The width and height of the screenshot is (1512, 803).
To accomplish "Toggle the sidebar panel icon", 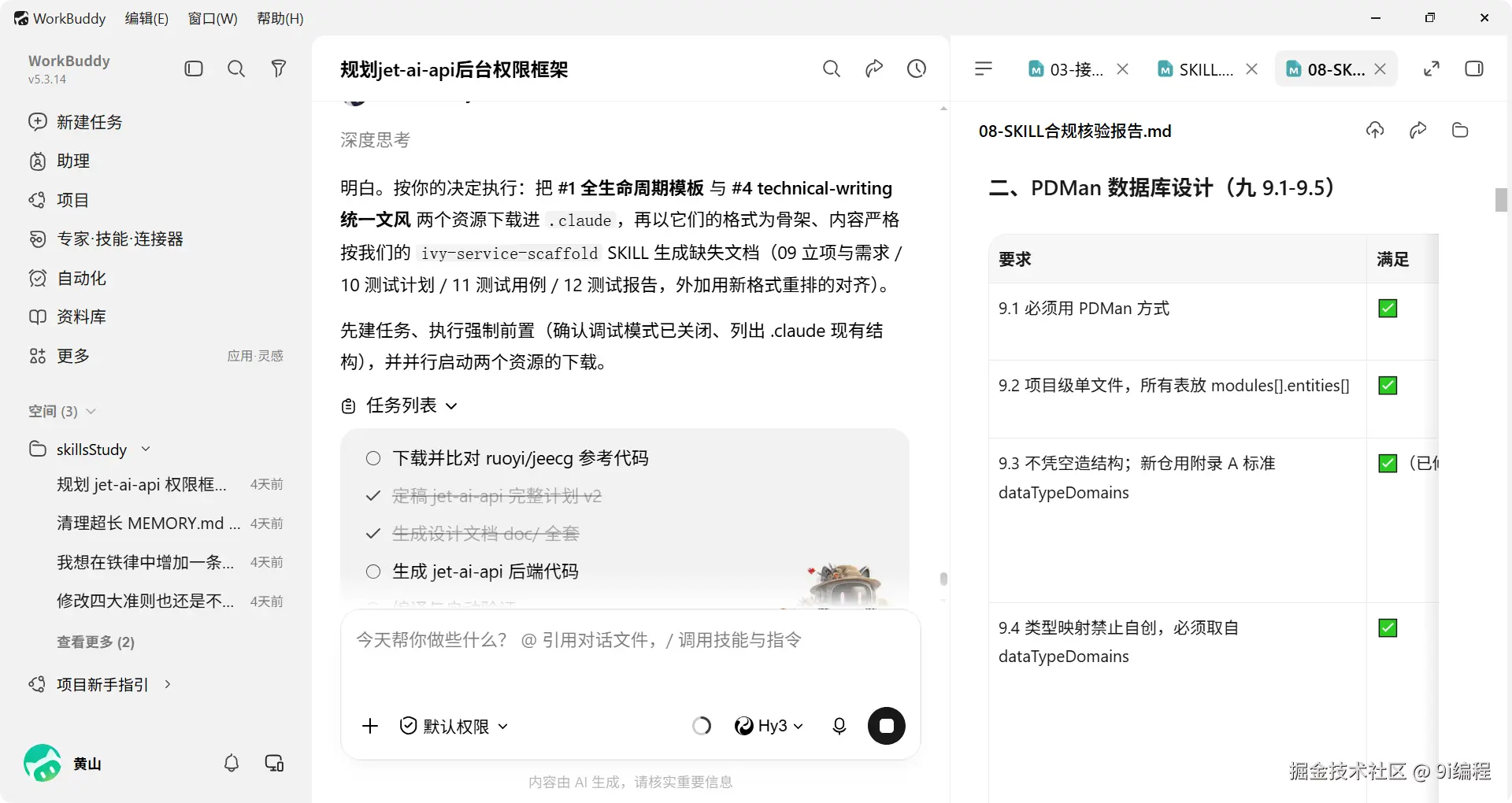I will pyautogui.click(x=194, y=68).
